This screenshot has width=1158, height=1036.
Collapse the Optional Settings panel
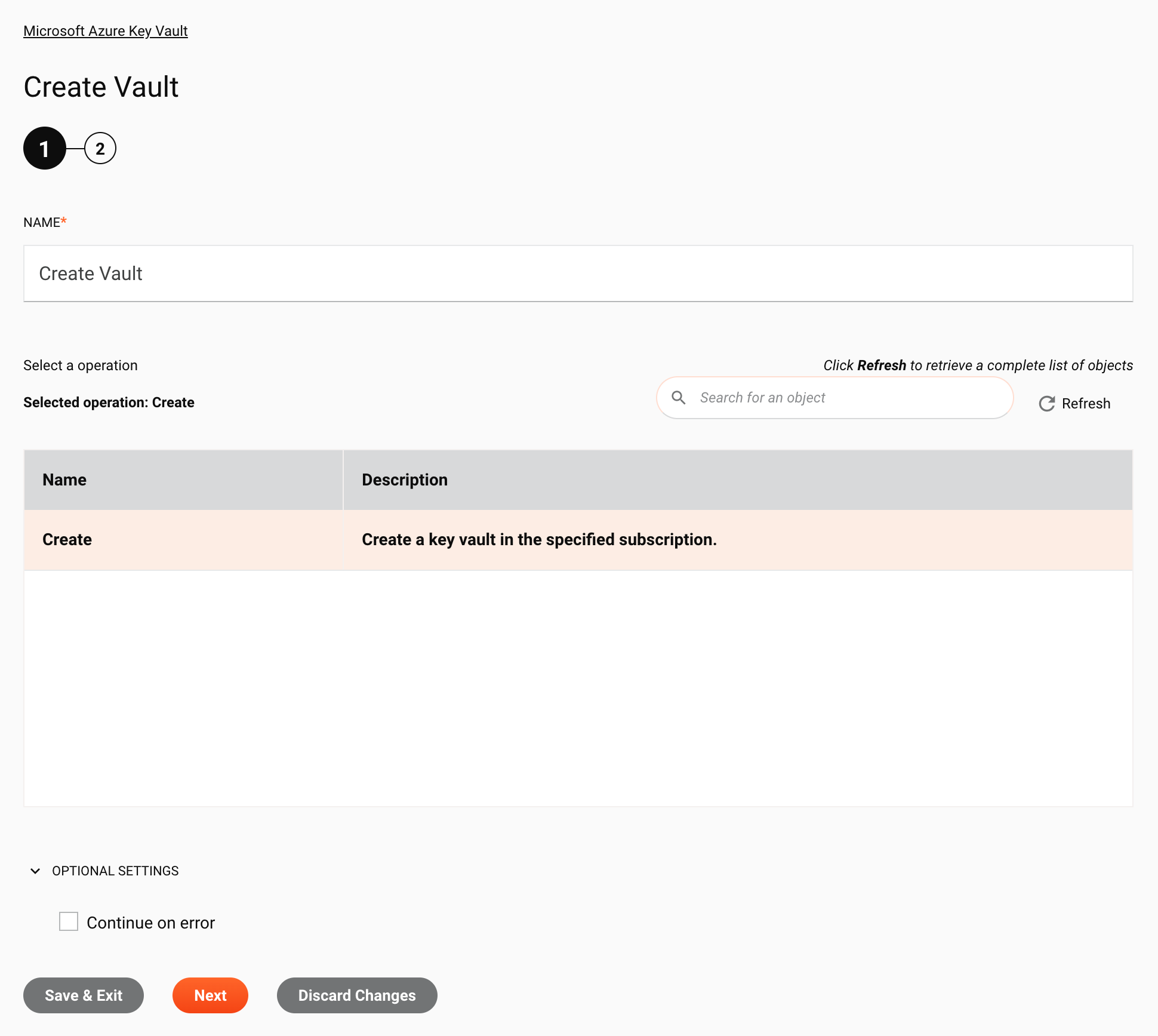[36, 870]
